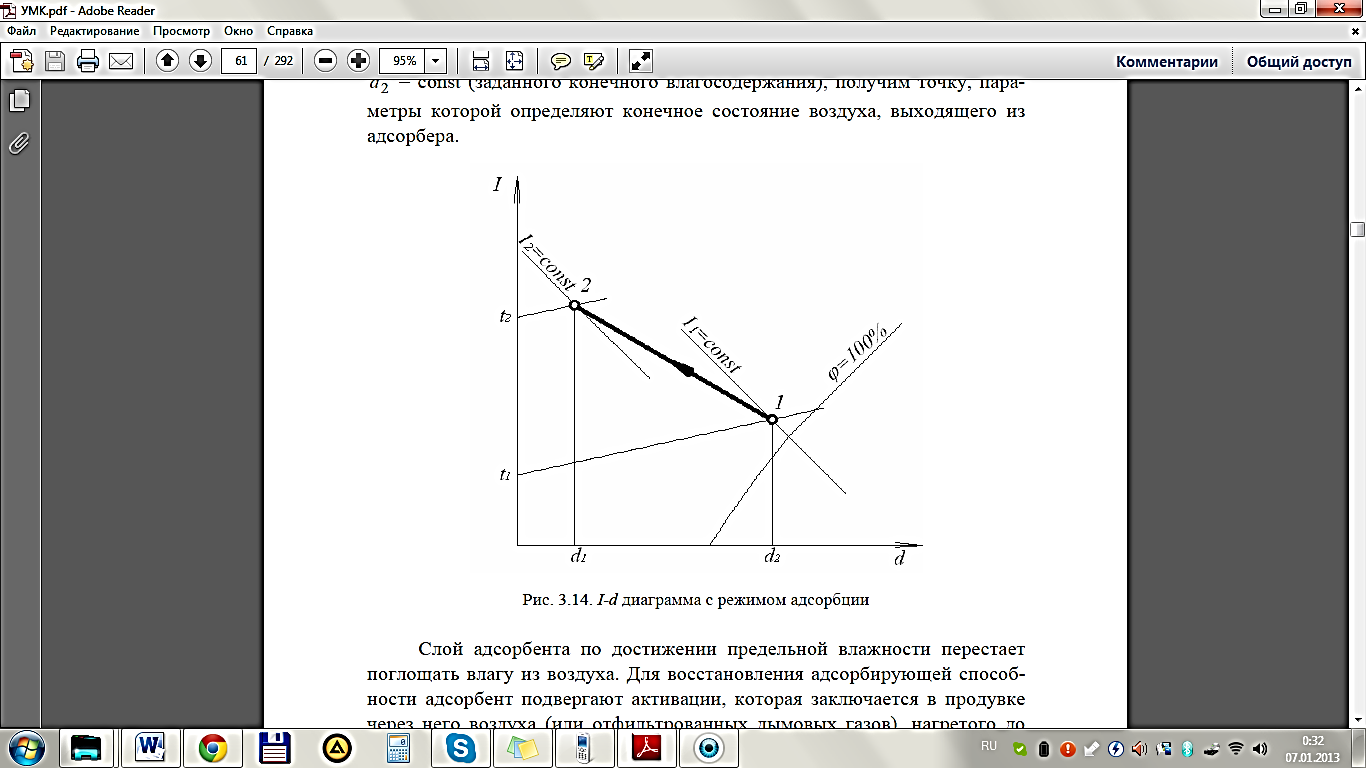Open the Просмотр menu
1366x768 pixels.
pos(181,31)
